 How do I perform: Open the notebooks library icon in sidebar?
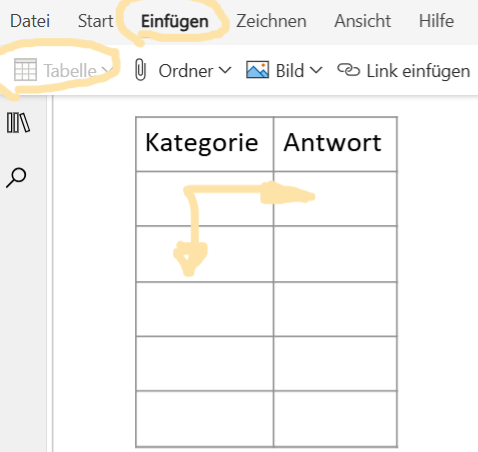tap(18, 123)
